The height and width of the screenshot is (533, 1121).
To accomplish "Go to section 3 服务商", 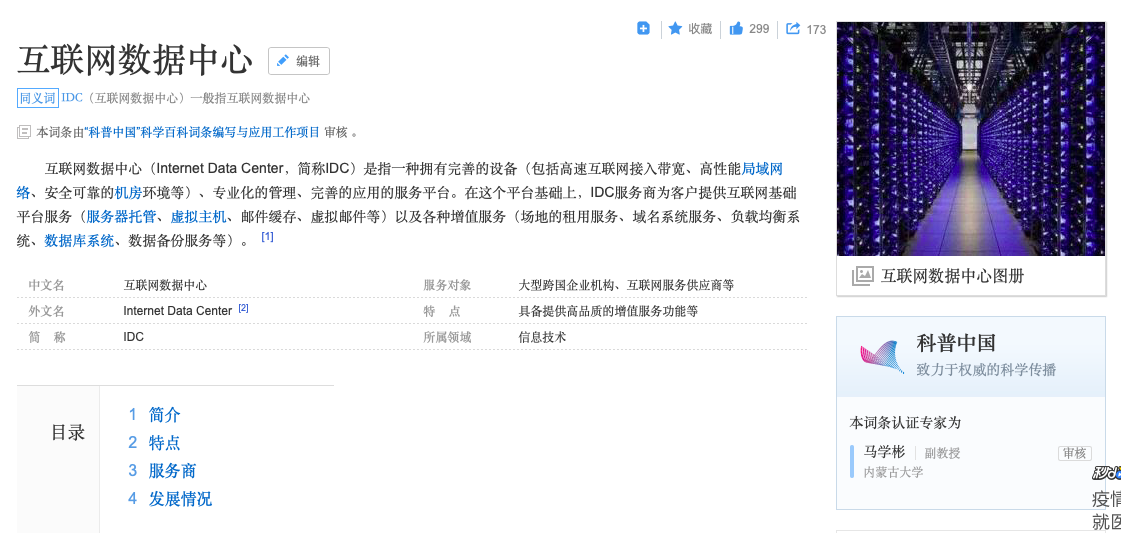I will tap(172, 470).
